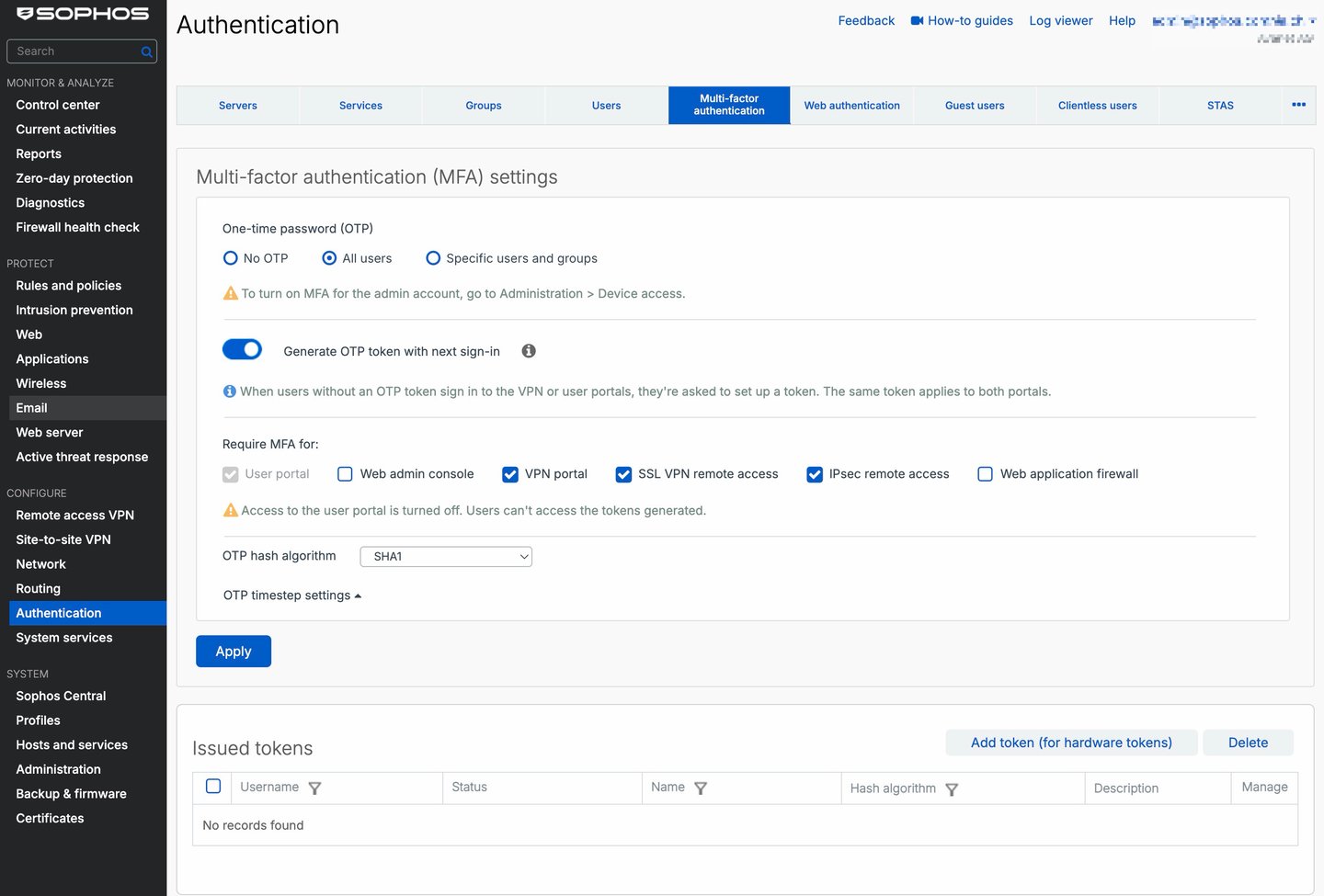Open the Guest users tab
This screenshot has width=1324, height=896.
[975, 106]
